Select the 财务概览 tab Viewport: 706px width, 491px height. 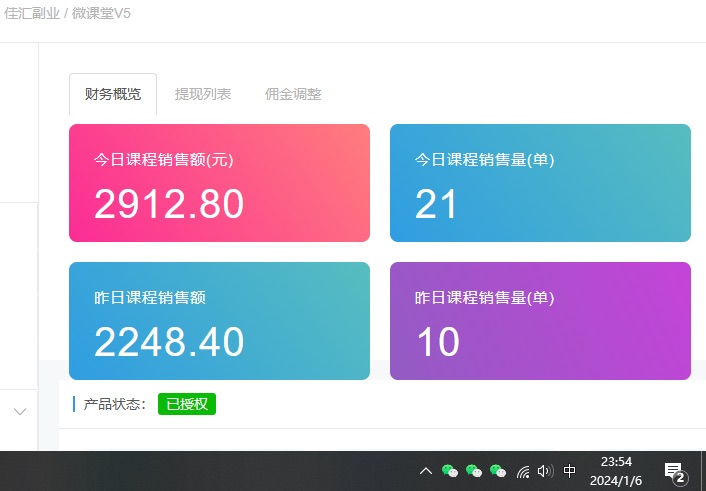pyautogui.click(x=113, y=94)
